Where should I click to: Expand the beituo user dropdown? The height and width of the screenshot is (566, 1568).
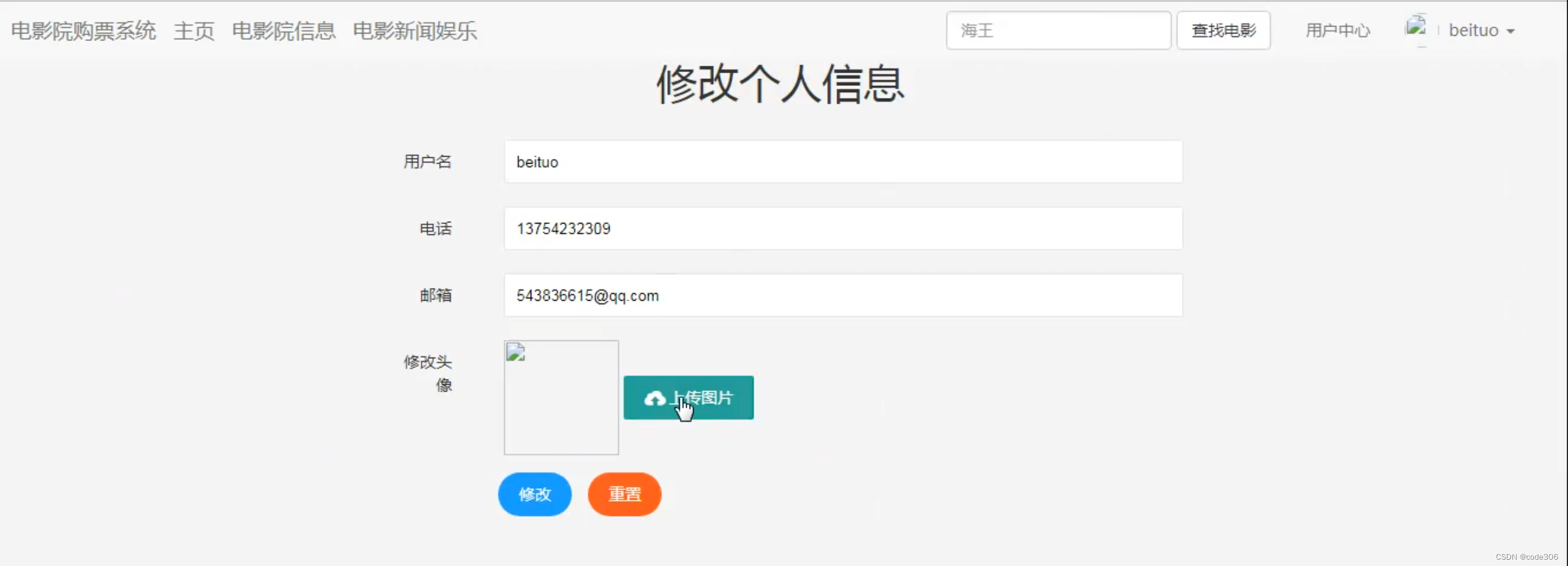coord(1481,30)
